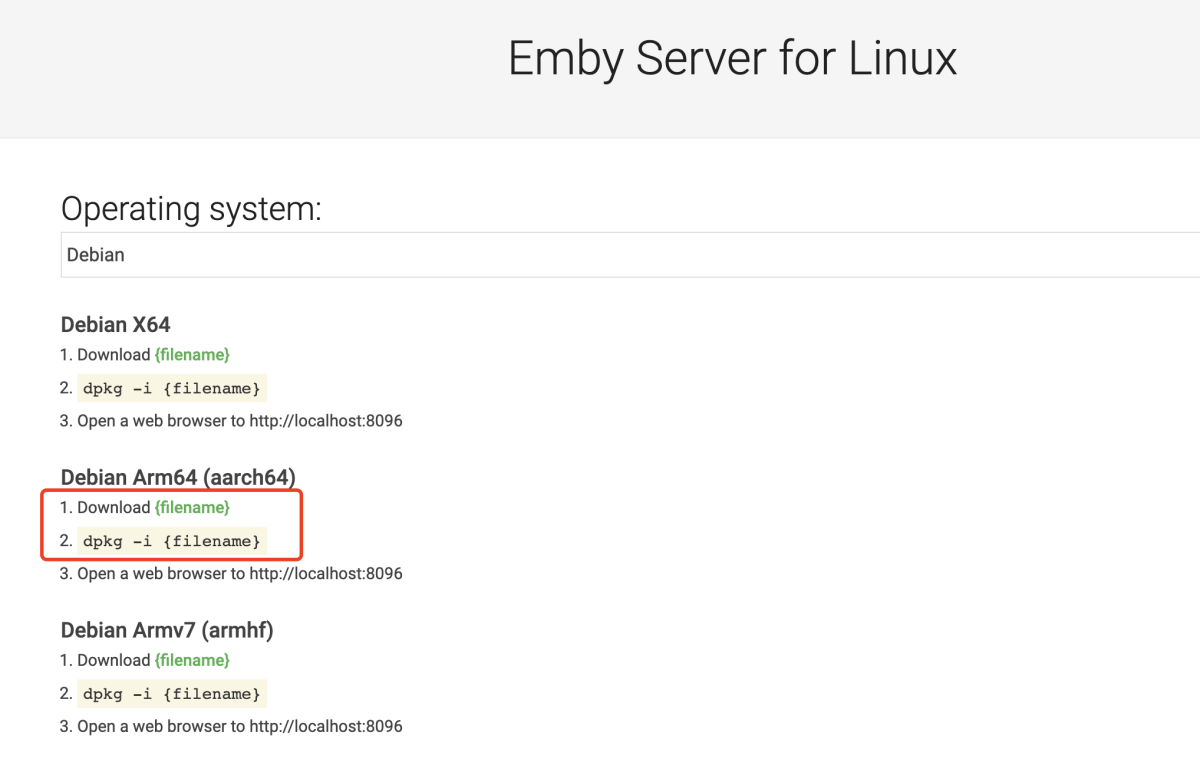Viewport: 1200px width, 762px height.
Task: Open the {filename} link under Debian Armv7 (armhf)
Action: [192, 660]
